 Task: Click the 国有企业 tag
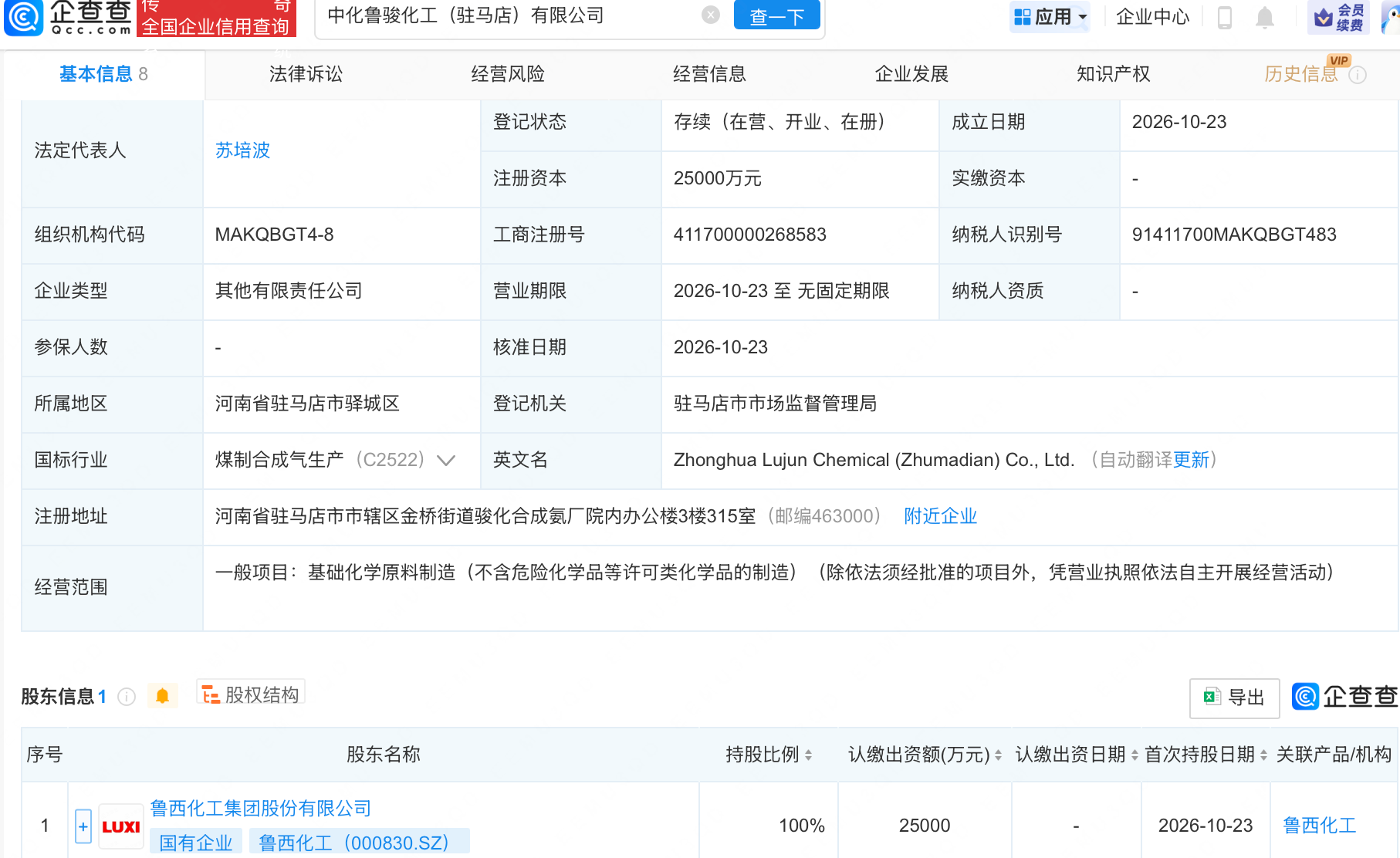[196, 843]
